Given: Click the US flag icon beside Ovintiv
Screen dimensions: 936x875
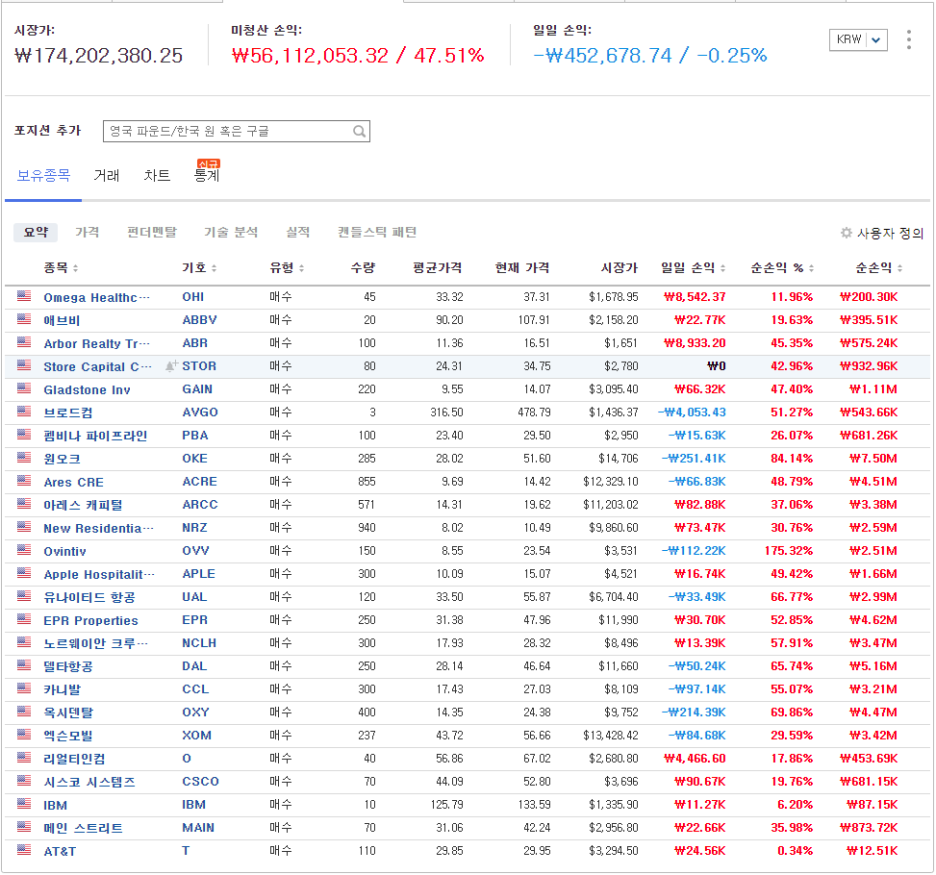Looking at the screenshot, I should 24,550.
